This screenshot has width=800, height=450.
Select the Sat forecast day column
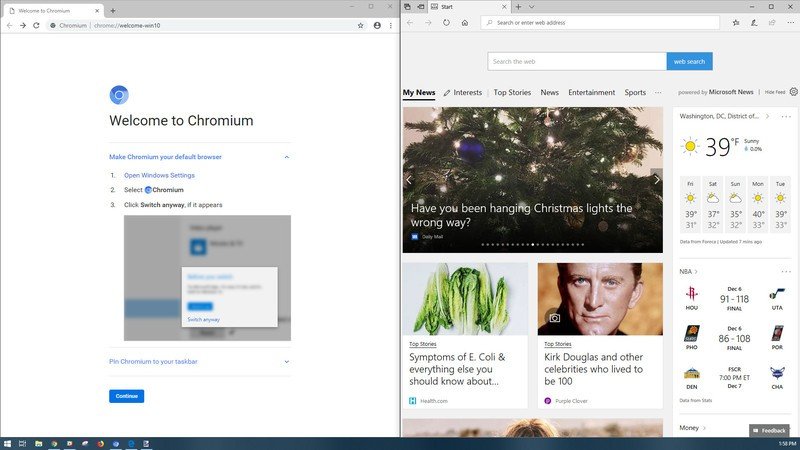(x=713, y=205)
